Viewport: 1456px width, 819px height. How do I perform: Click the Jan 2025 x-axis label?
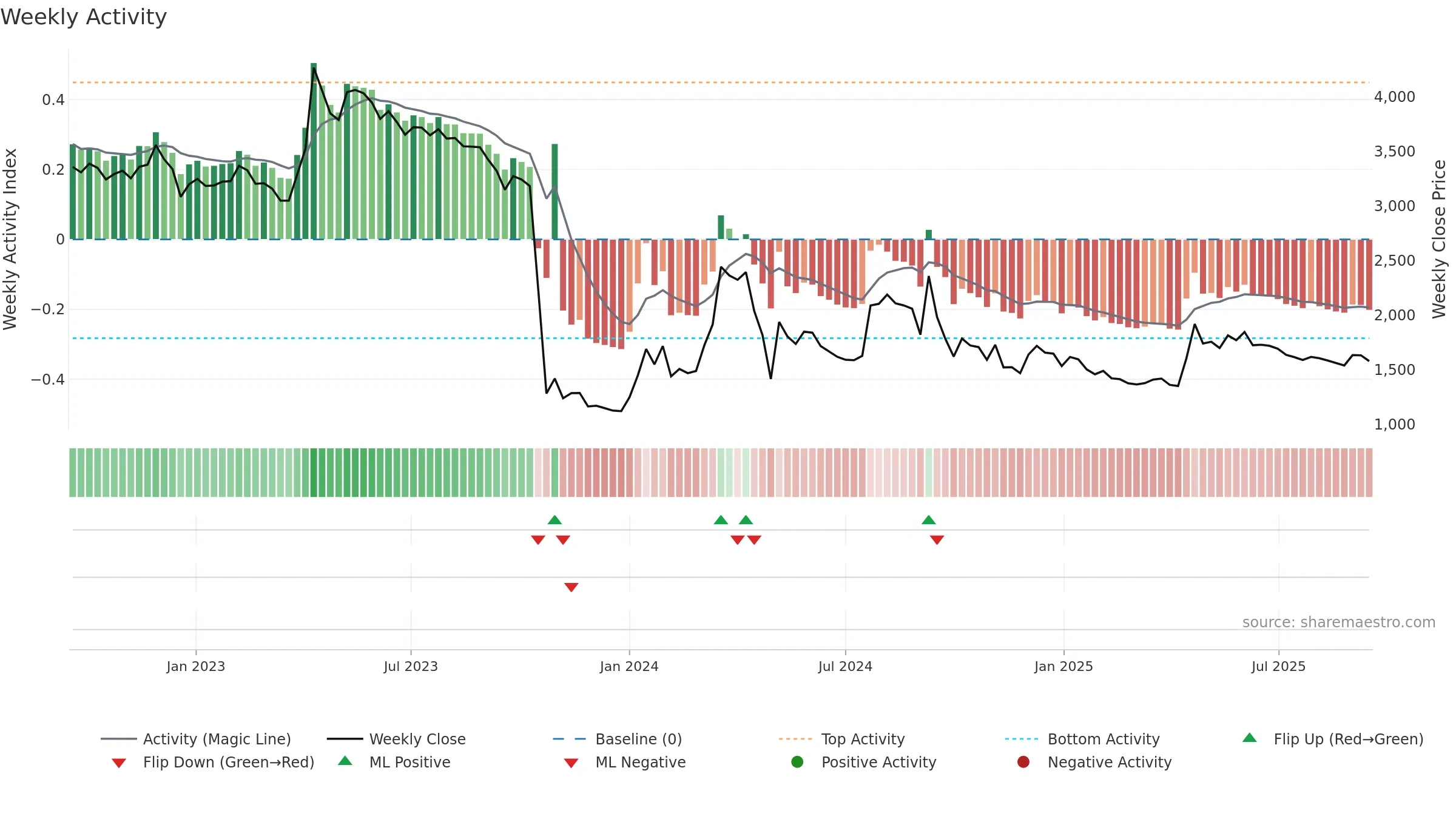(1063, 666)
